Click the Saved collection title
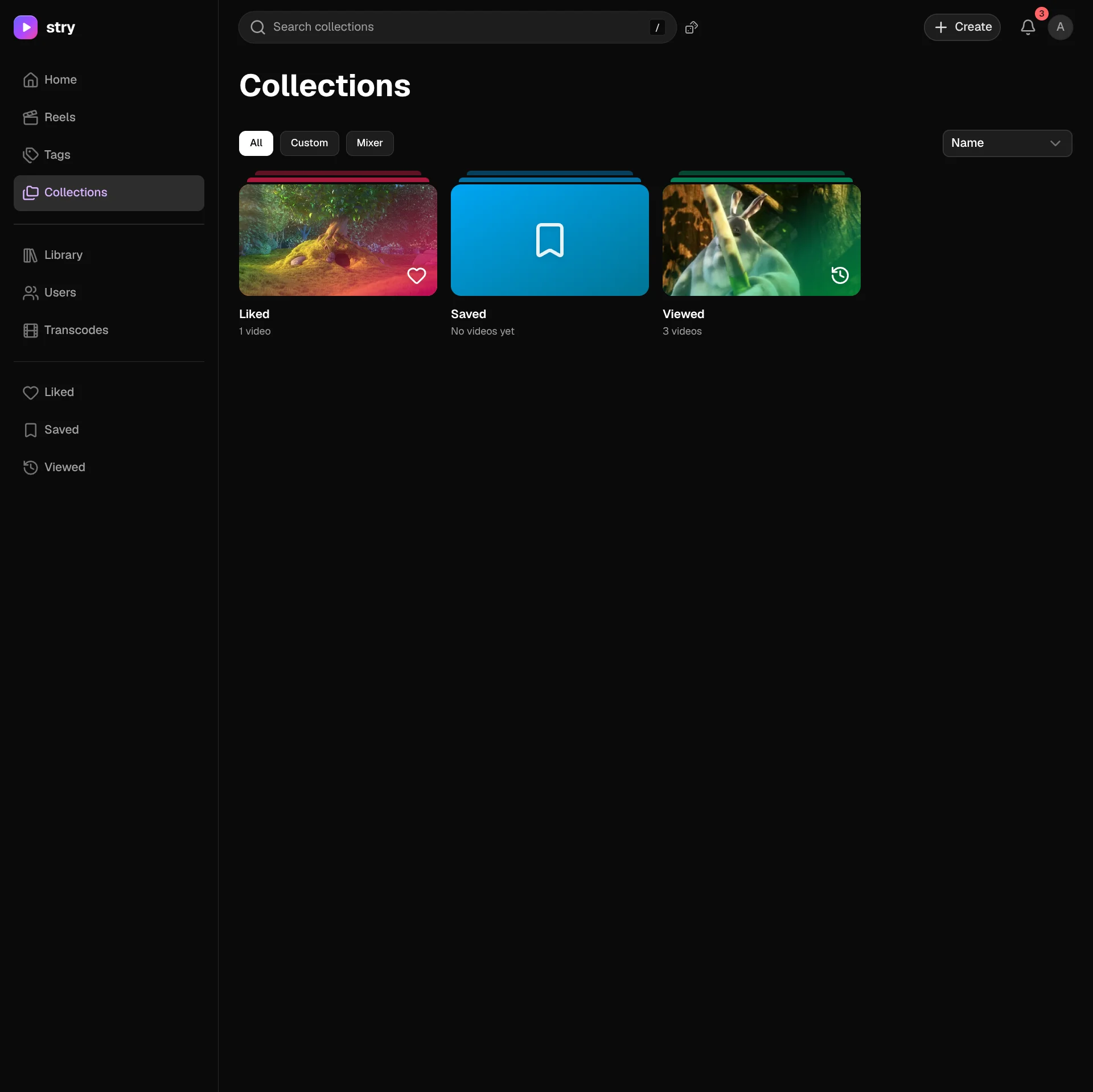Image resolution: width=1093 pixels, height=1092 pixels. coord(469,314)
